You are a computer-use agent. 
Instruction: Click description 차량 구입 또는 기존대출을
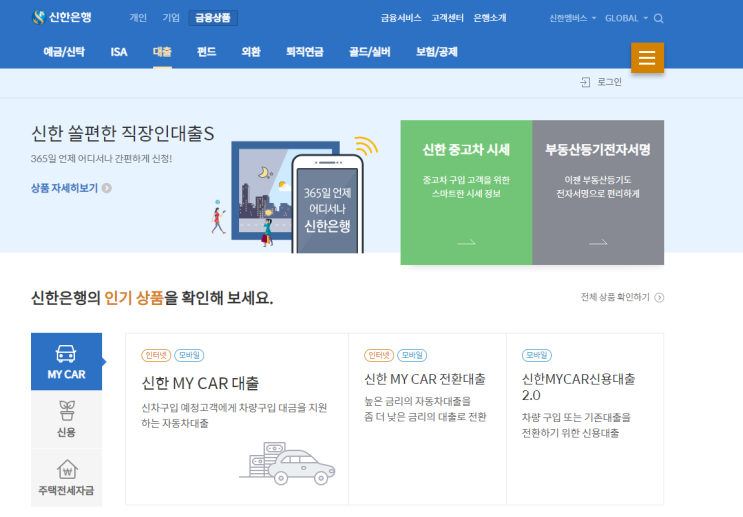pyautogui.click(x=576, y=417)
